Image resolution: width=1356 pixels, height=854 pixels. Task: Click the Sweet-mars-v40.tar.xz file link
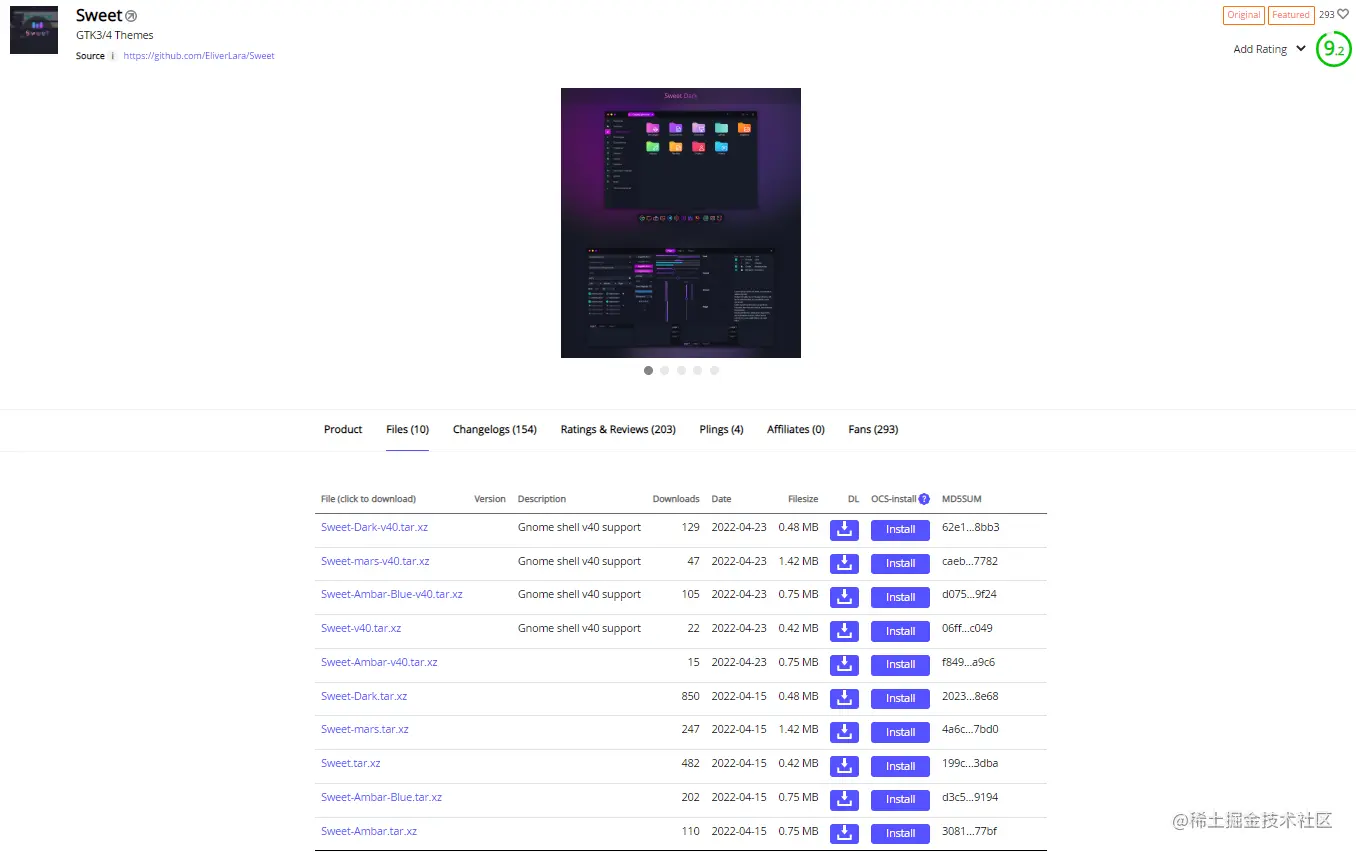(x=375, y=561)
